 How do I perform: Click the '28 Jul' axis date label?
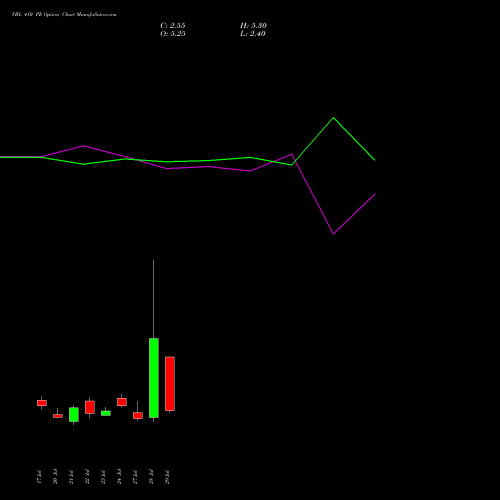click(x=151, y=477)
